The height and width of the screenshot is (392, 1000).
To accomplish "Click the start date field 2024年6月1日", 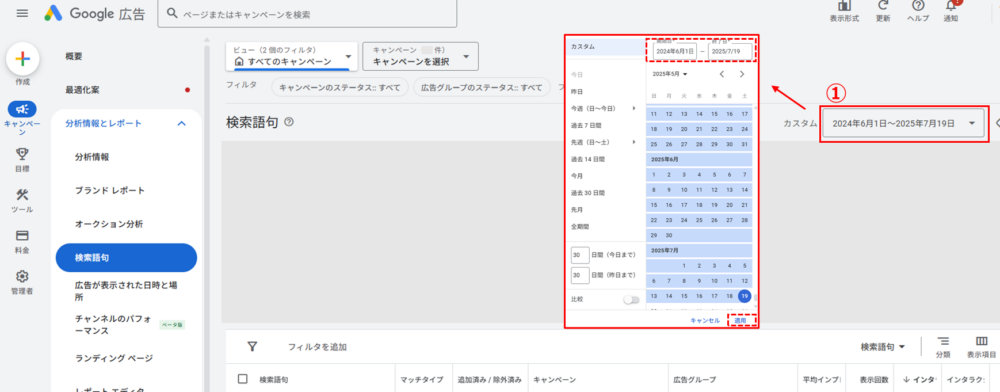I will [675, 51].
